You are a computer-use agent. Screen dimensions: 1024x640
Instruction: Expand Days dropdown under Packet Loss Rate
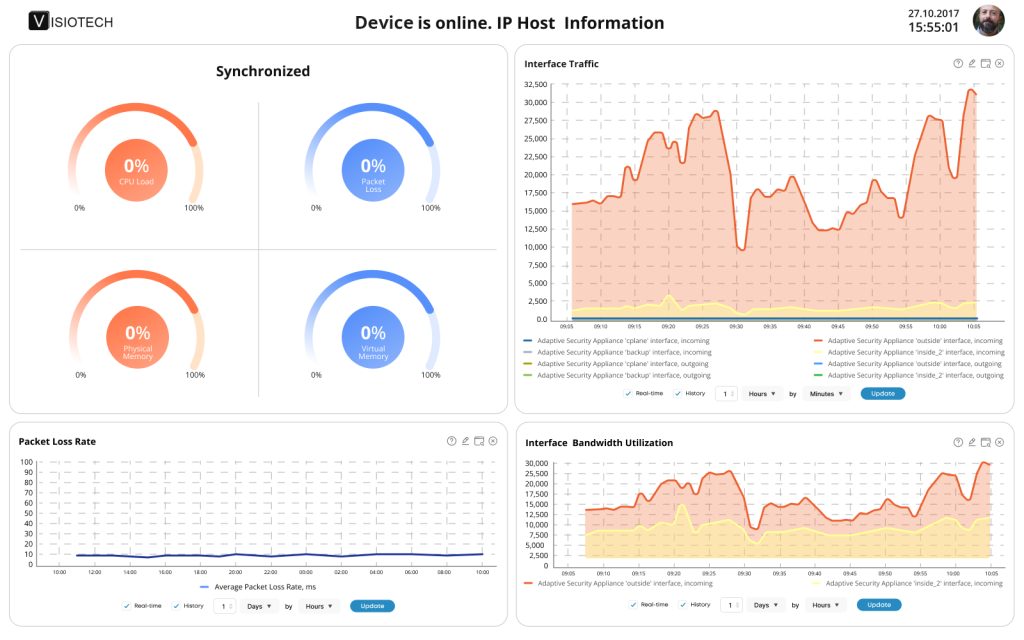tap(258, 606)
